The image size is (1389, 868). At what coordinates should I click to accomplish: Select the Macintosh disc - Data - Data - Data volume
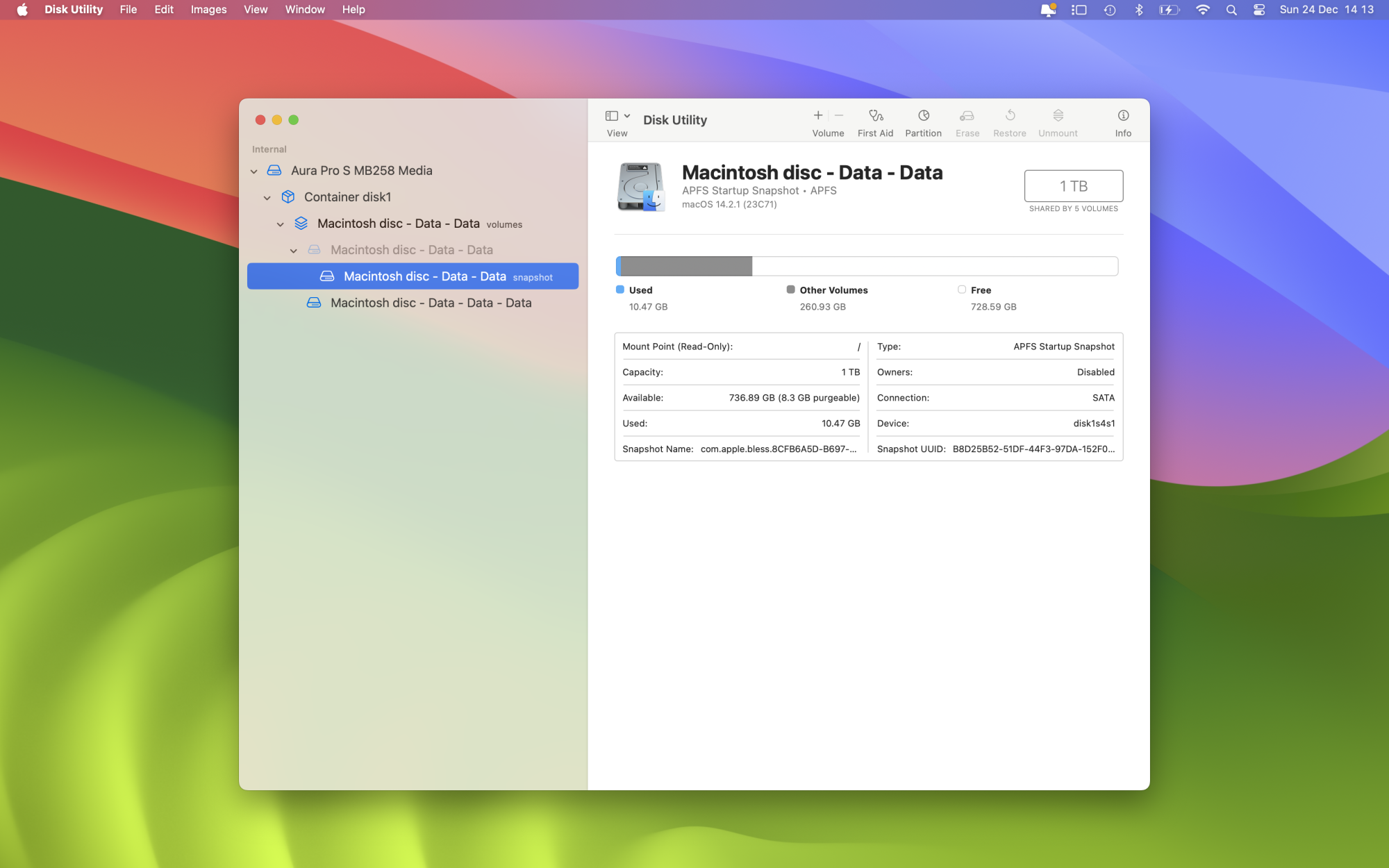(431, 303)
